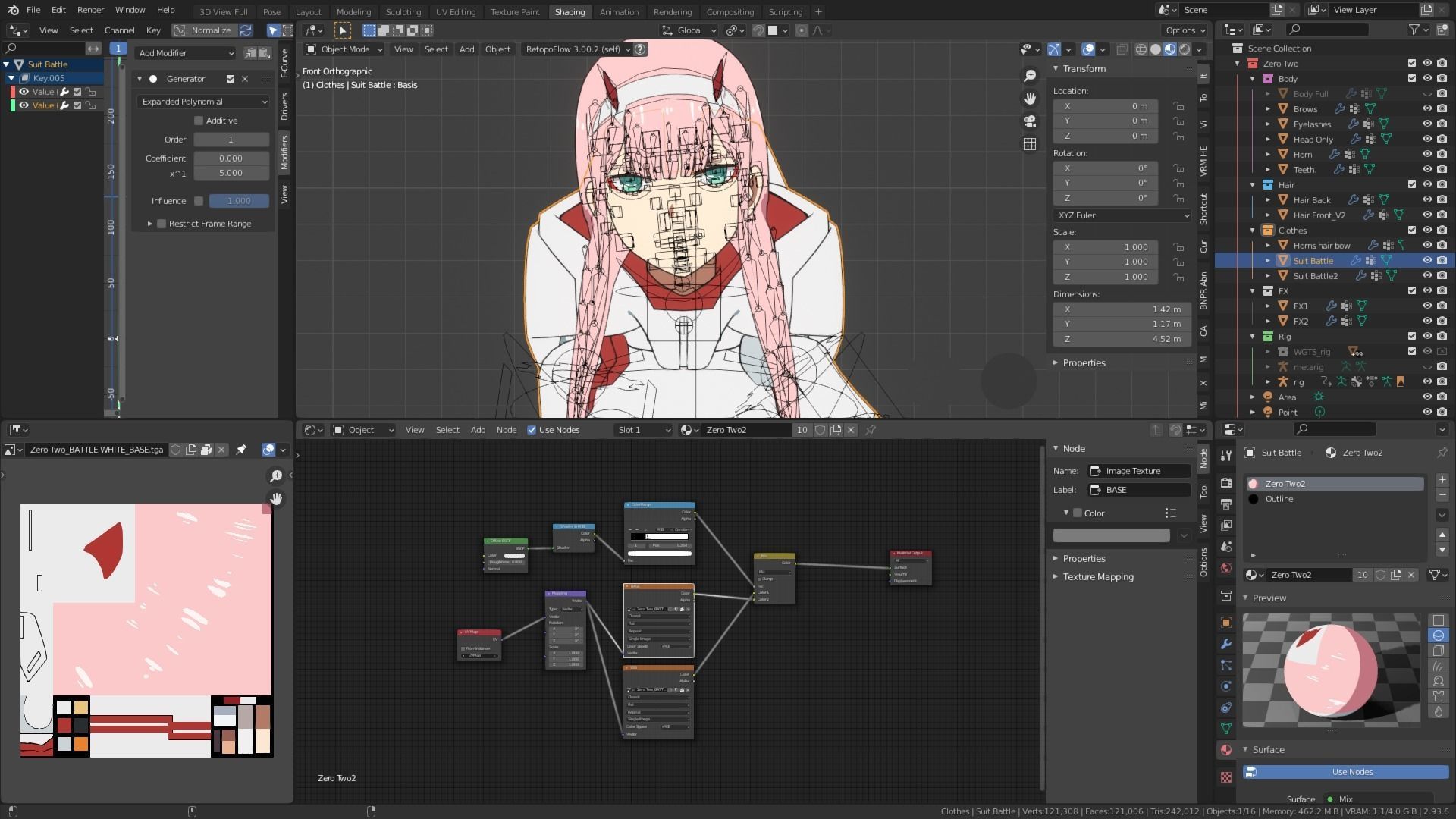Remove material slot with minus button
The height and width of the screenshot is (819, 1456).
[x=1442, y=495]
